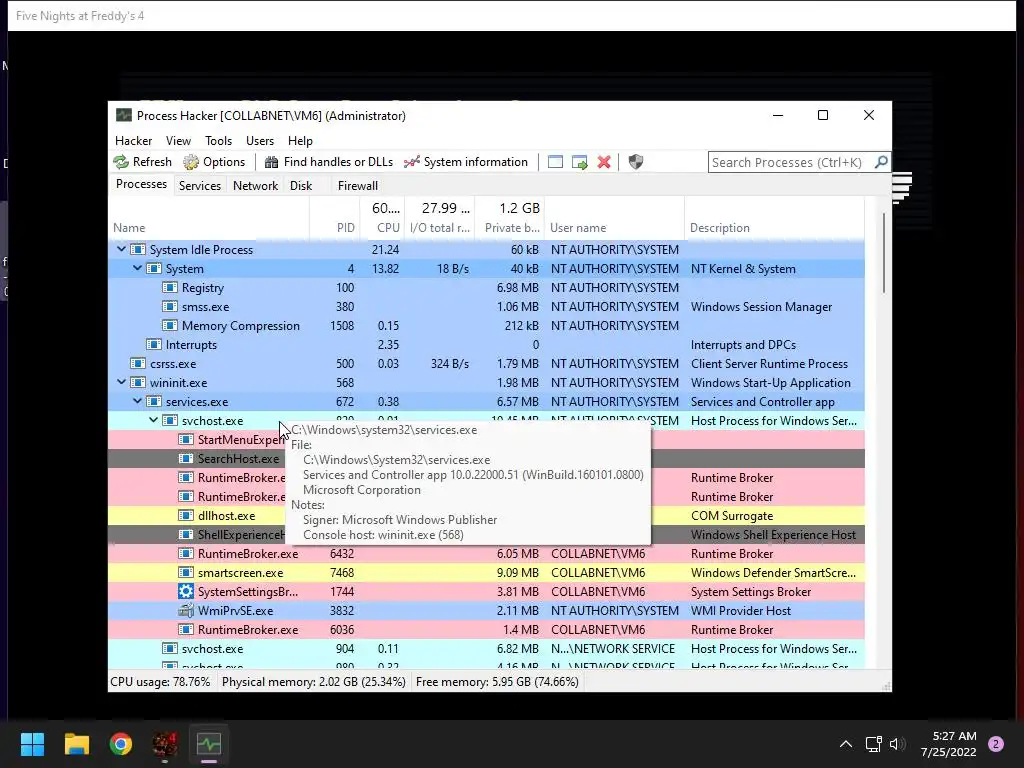Sort by the Name column header
The width and height of the screenshot is (1024, 768).
click(209, 228)
